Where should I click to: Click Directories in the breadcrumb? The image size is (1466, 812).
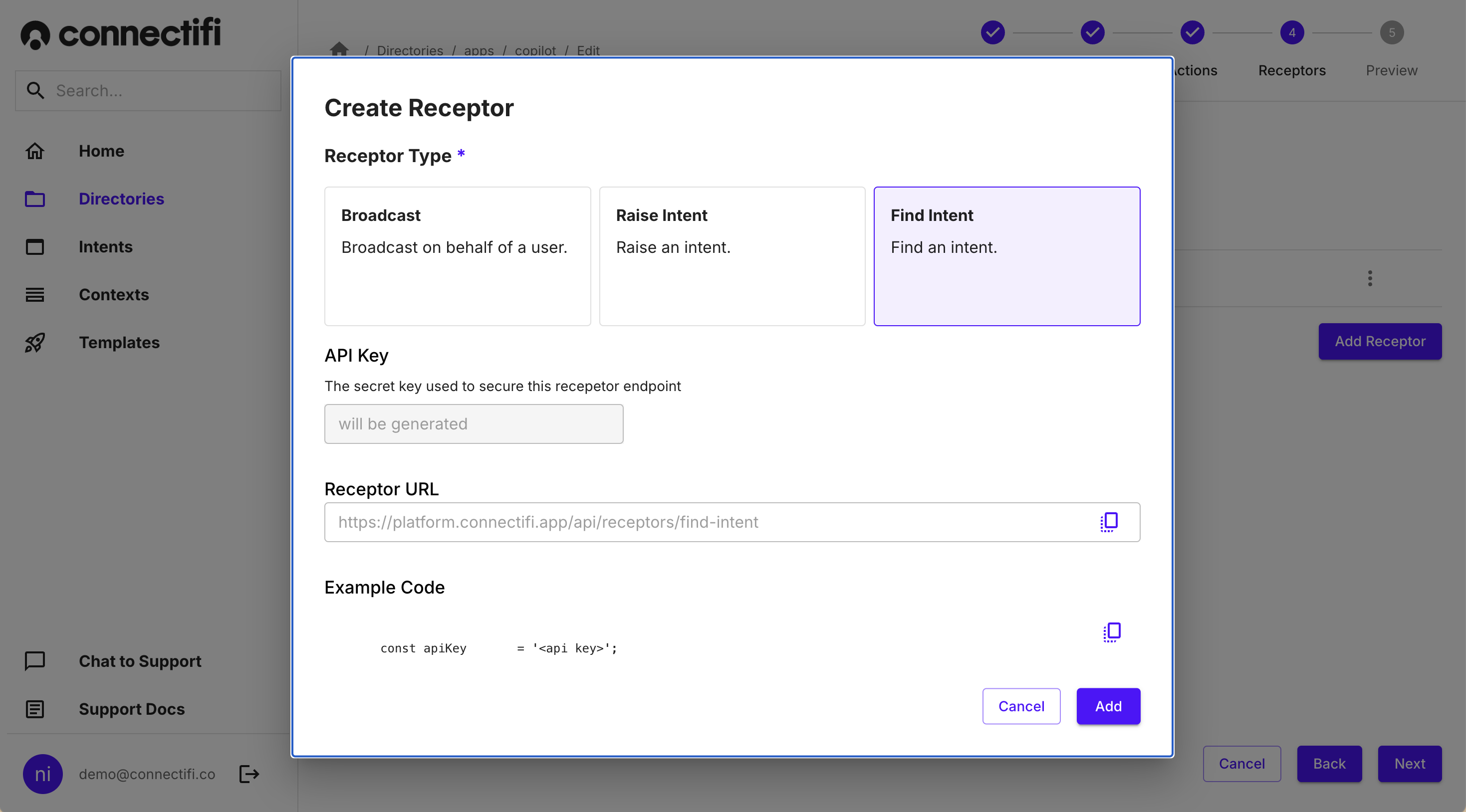(x=410, y=50)
